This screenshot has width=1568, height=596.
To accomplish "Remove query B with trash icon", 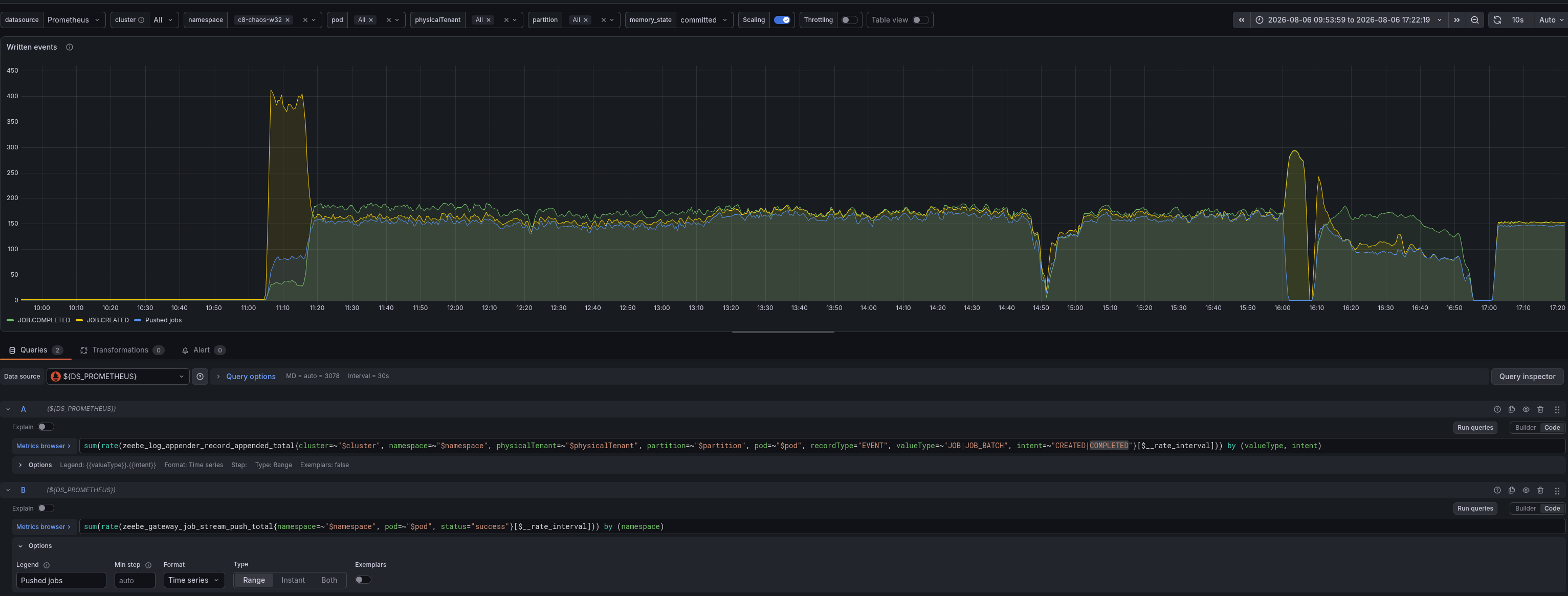I will pyautogui.click(x=1540, y=490).
